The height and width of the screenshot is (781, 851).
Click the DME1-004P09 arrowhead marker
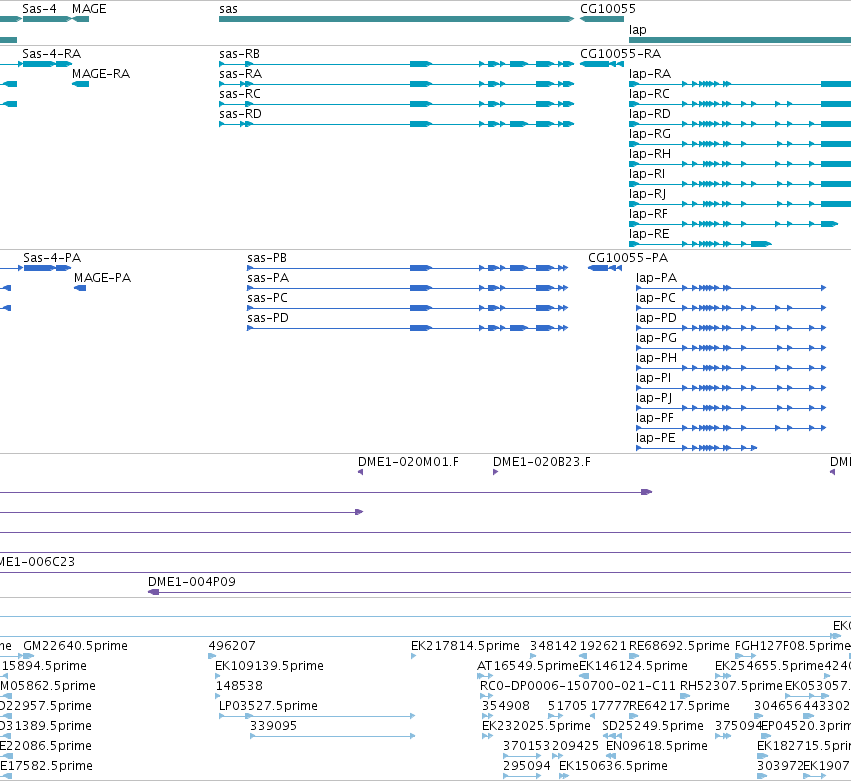click(x=154, y=592)
